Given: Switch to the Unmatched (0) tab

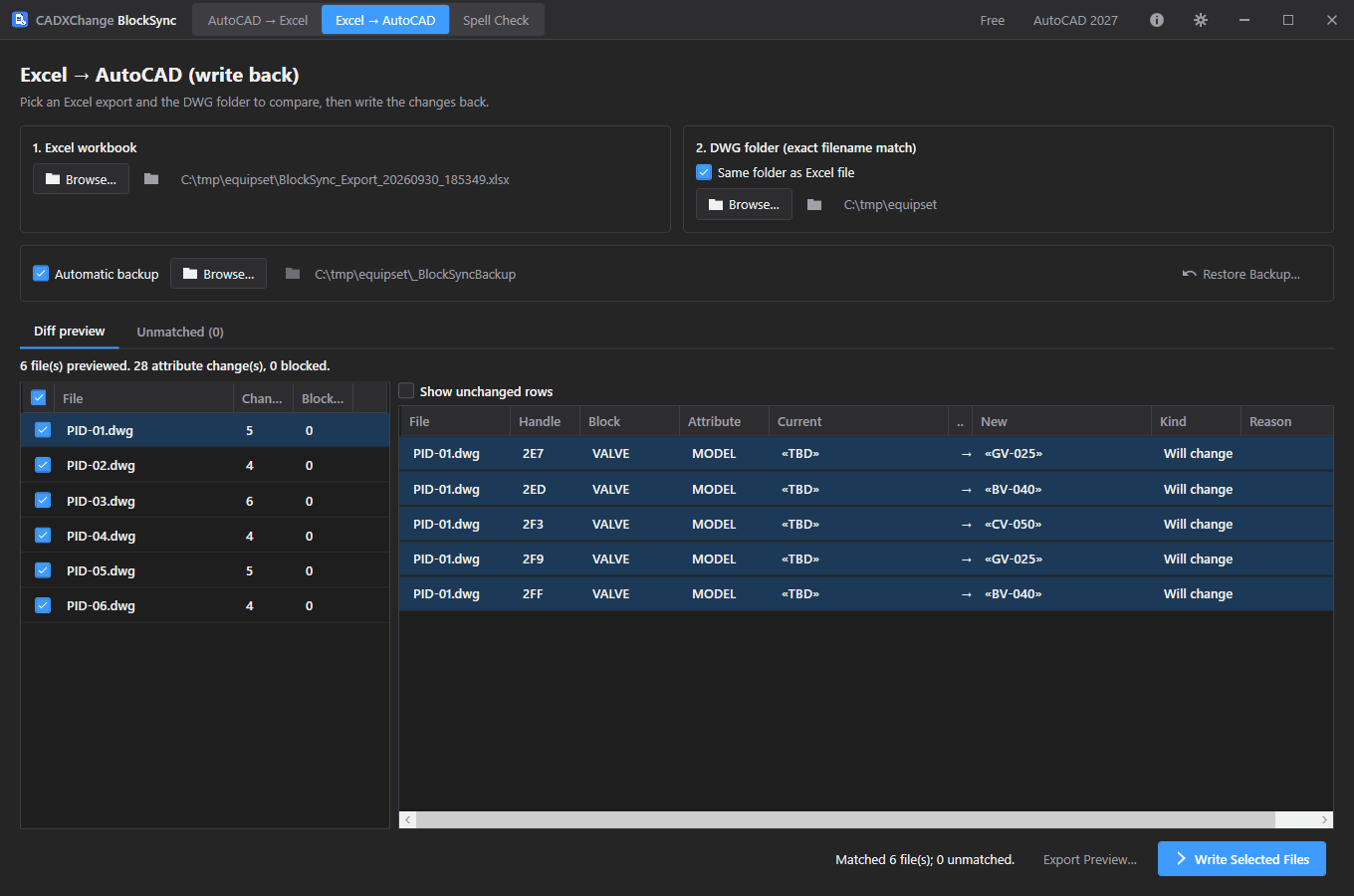Looking at the screenshot, I should click(x=180, y=332).
